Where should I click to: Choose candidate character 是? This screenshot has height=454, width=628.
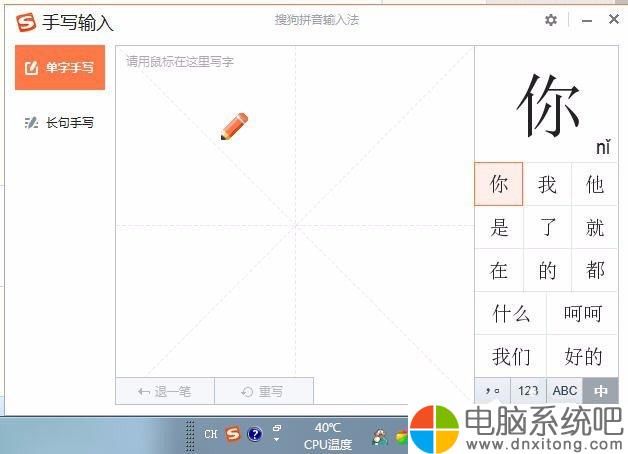coord(499,227)
